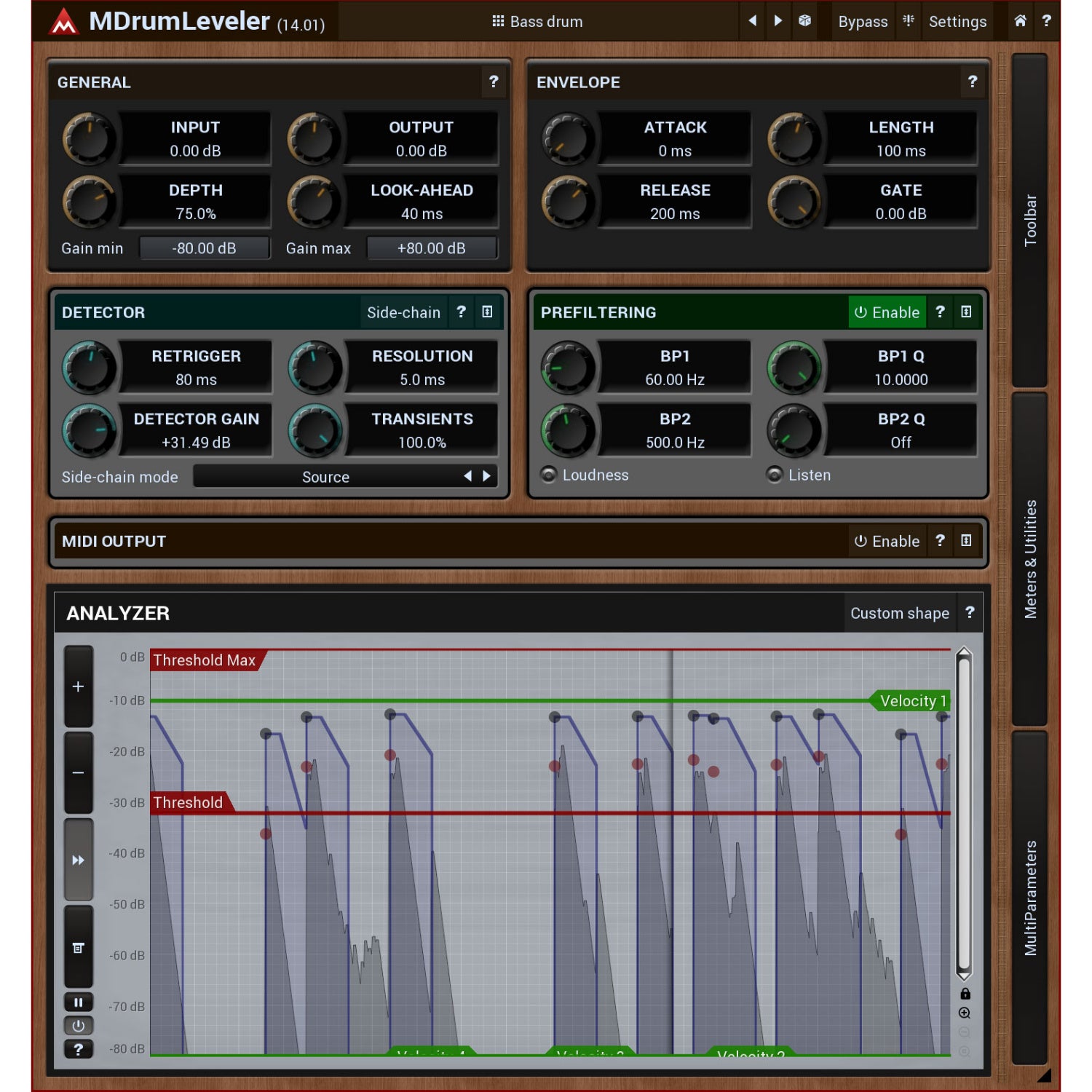Pause the analyzer display
Viewport: 1092px width, 1092px height.
pos(79,1002)
